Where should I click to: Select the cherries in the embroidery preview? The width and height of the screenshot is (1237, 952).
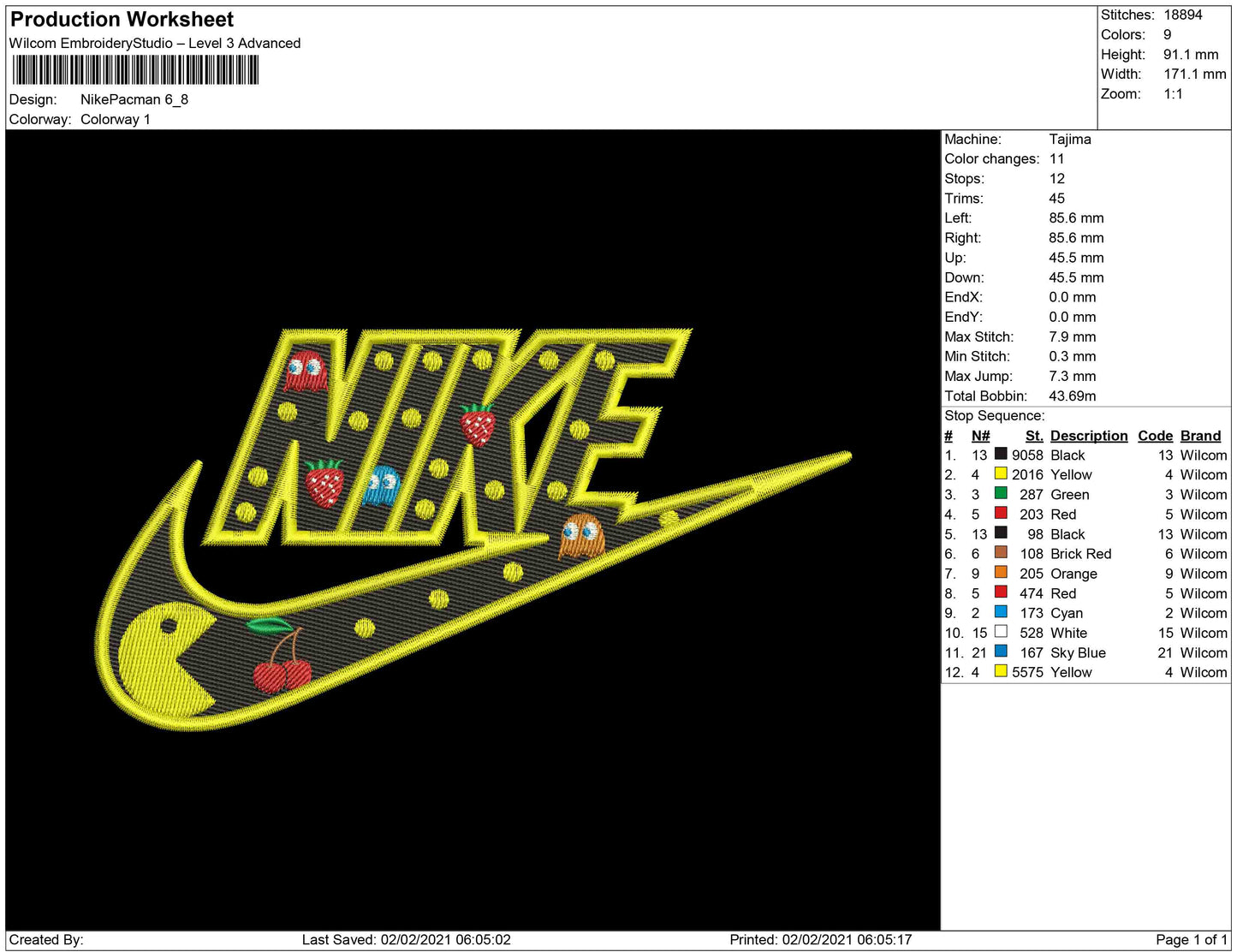(282, 654)
